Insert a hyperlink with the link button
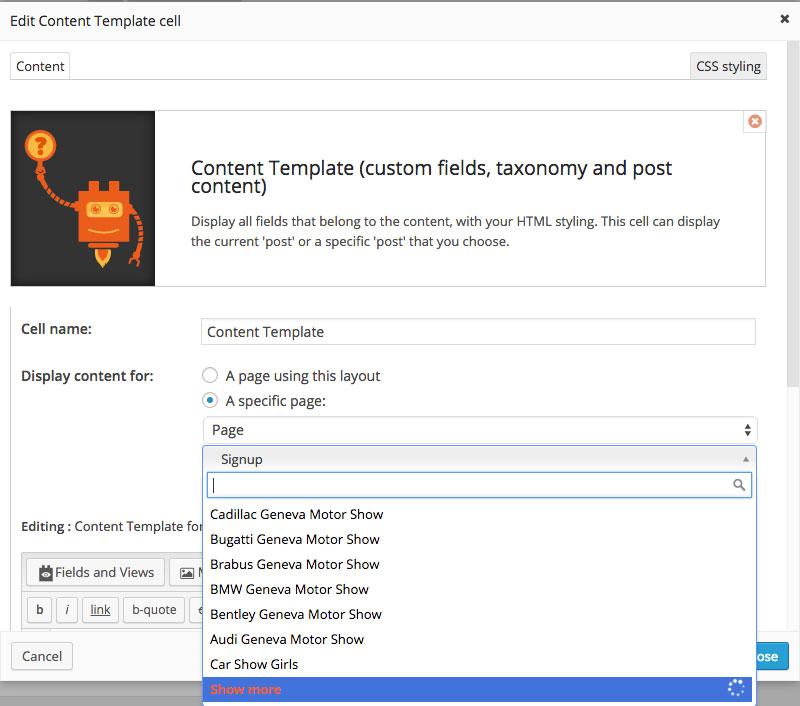This screenshot has height=706, width=800. coord(99,609)
